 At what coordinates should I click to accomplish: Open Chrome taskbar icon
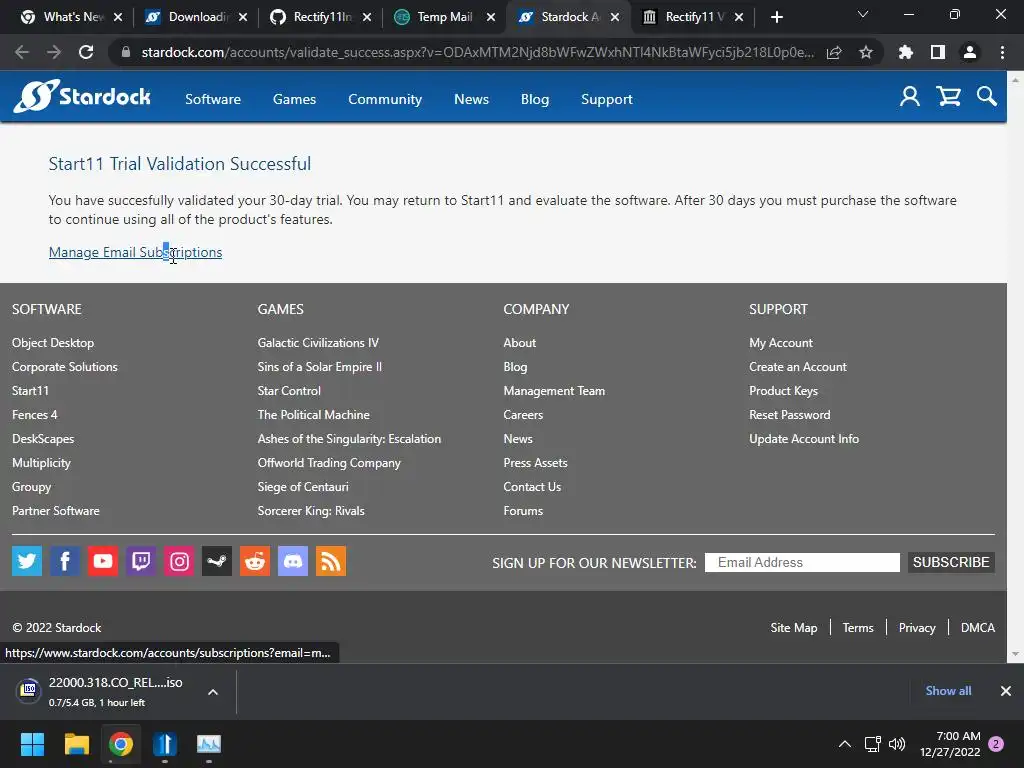(121, 744)
